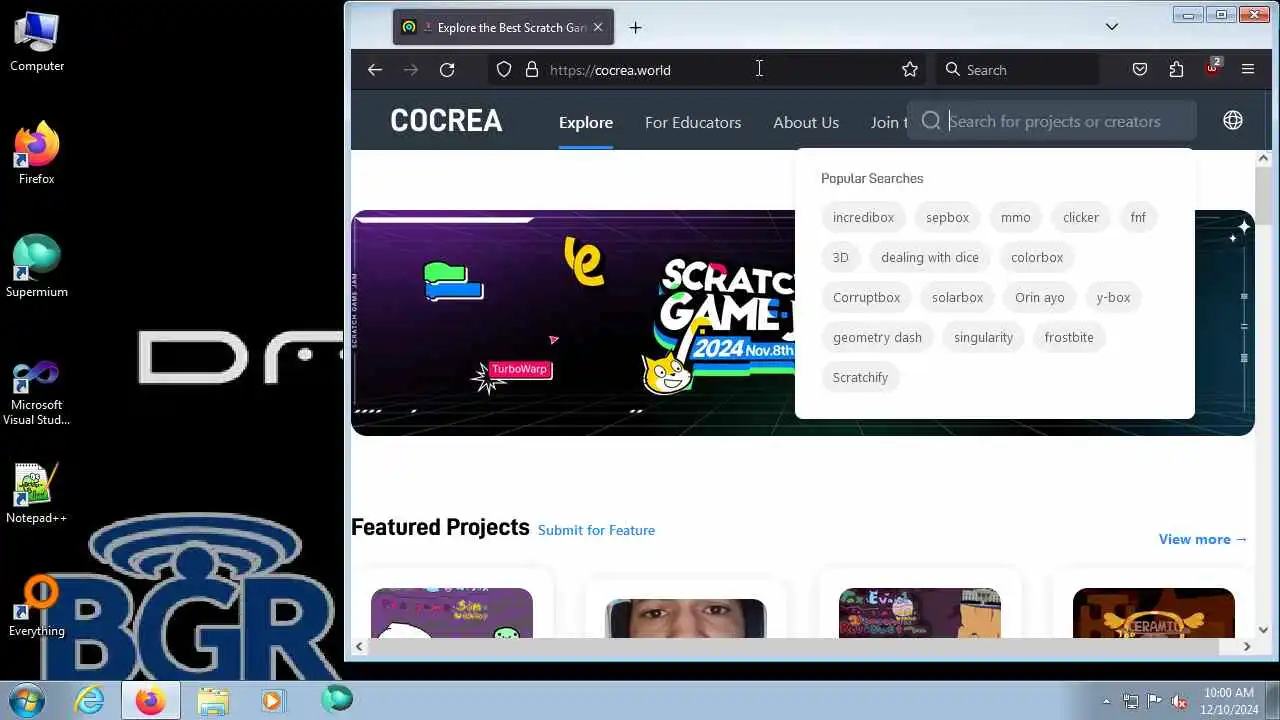
Task: Click the cocrea.world address bar
Action: (x=705, y=70)
